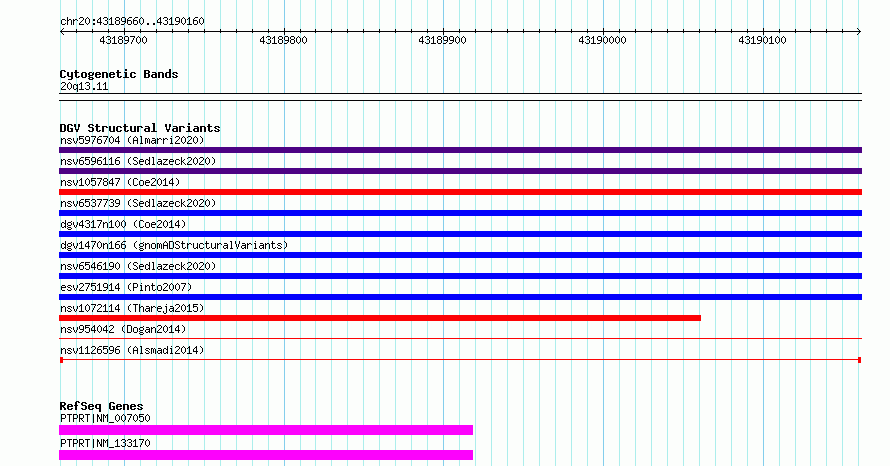Select the nsv1057847 (Coe2014) label

click(120, 182)
